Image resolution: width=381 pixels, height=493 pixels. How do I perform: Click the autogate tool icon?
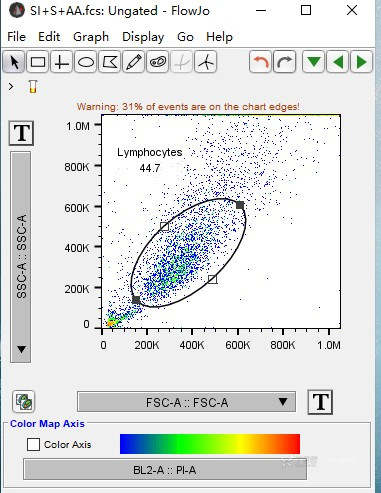pyautogui.click(x=158, y=62)
